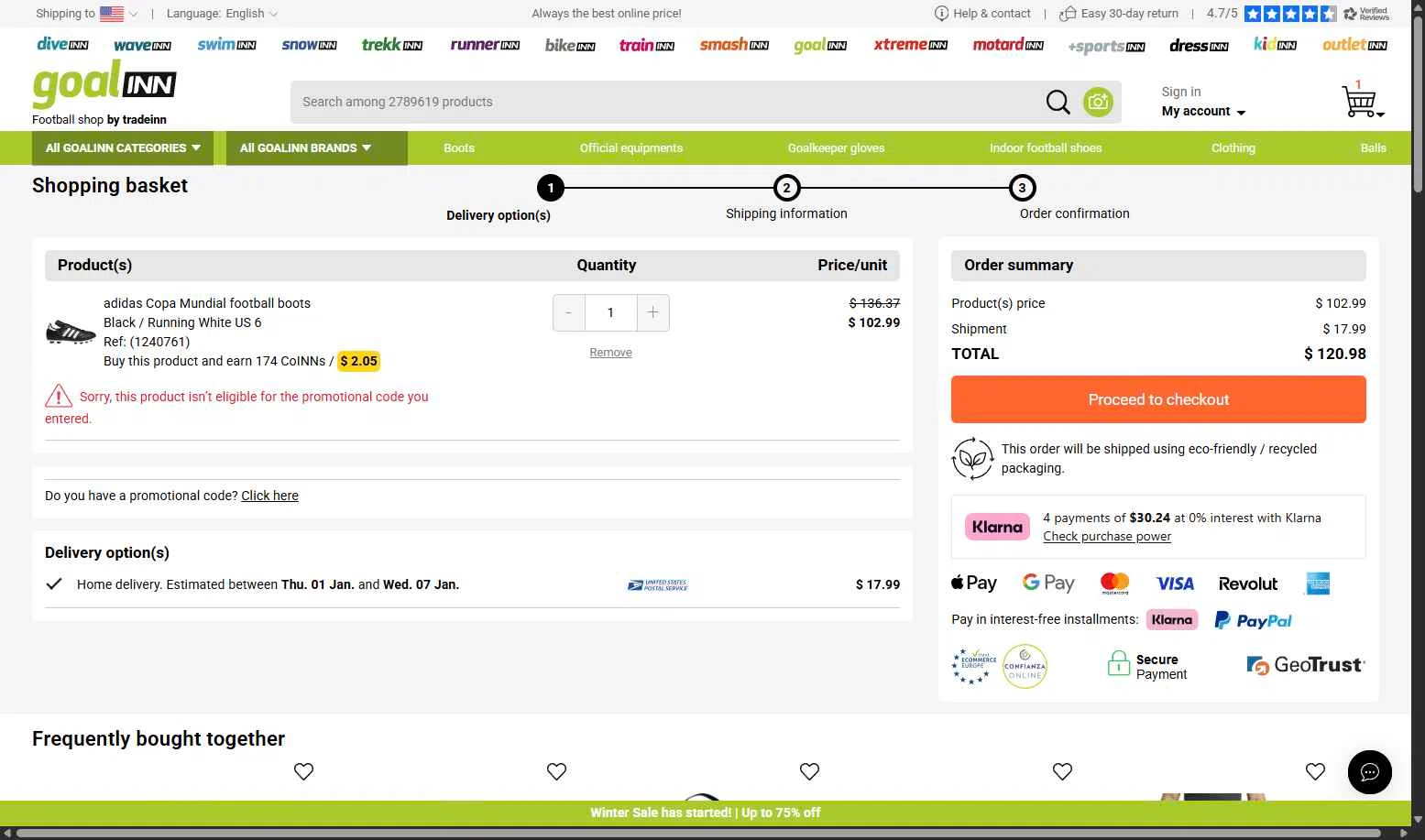This screenshot has width=1425, height=840.
Task: Open Check purchase power Klarna link
Action: (1107, 537)
